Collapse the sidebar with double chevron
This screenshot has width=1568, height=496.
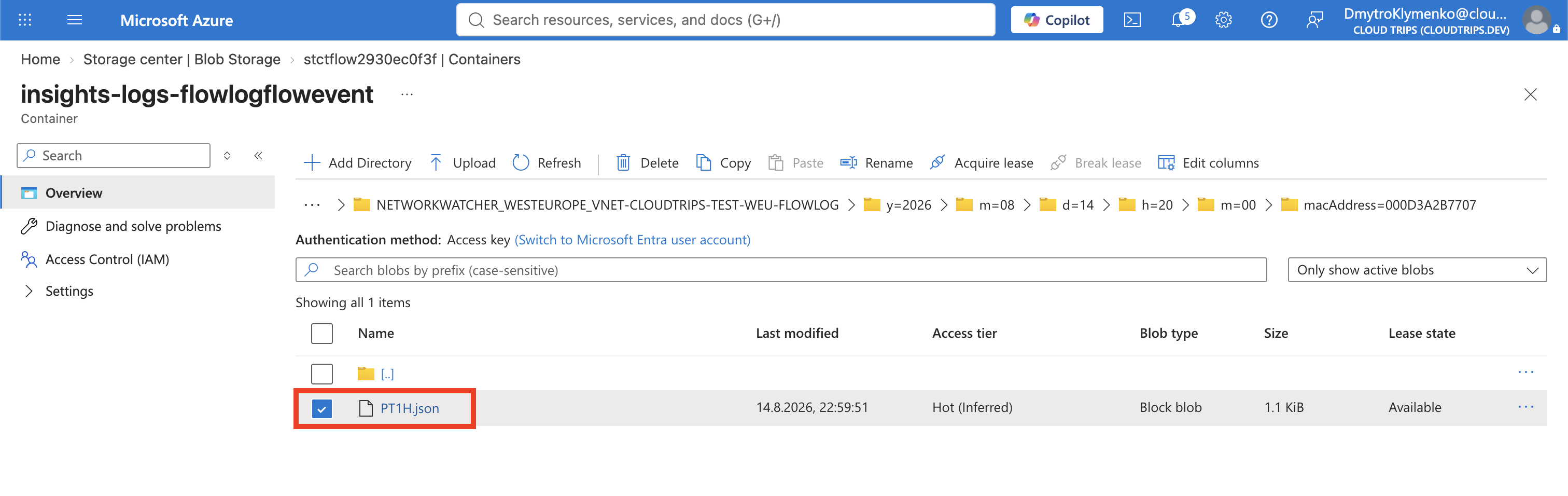pos(258,155)
